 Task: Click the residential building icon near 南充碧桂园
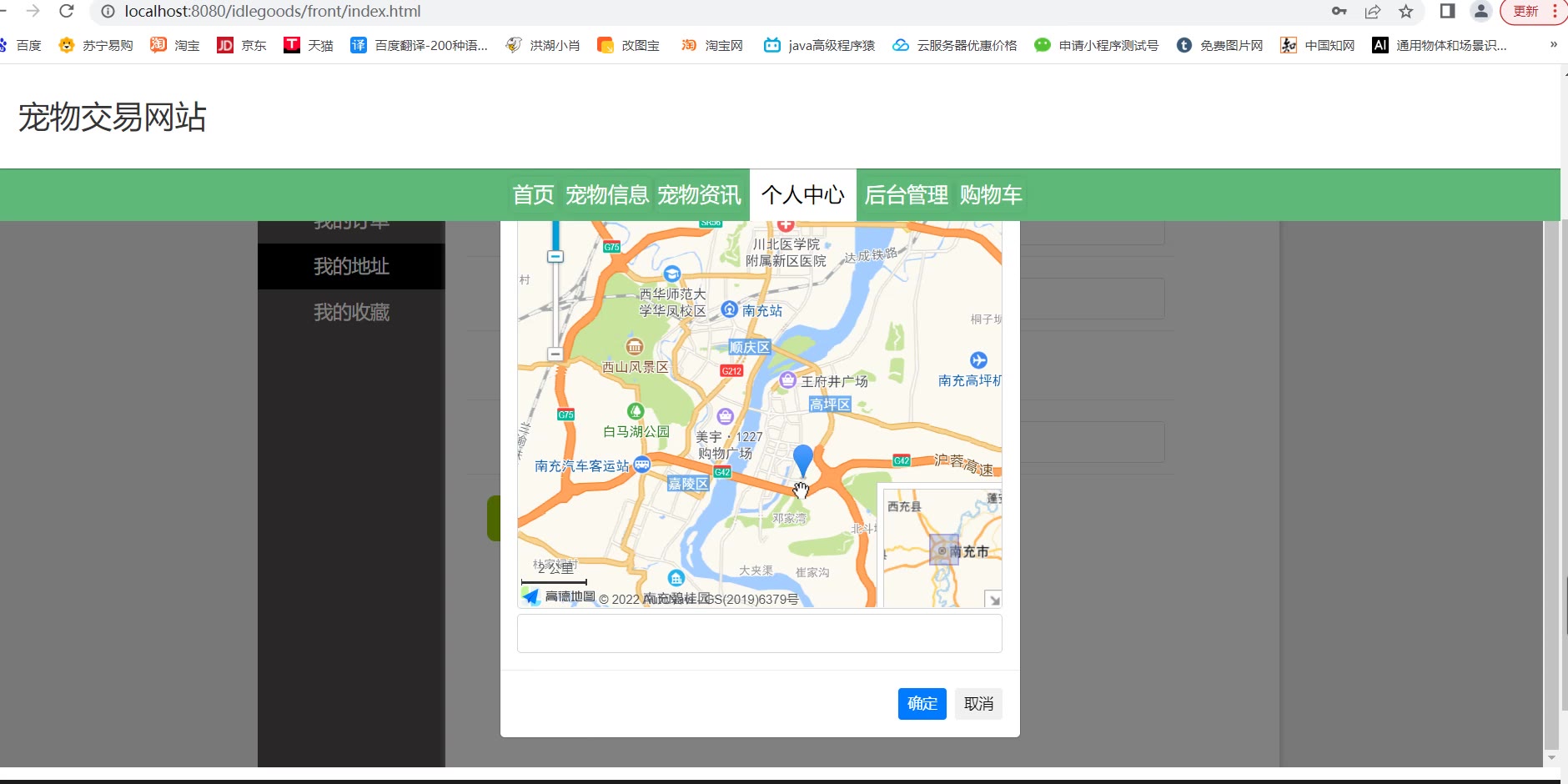676,578
